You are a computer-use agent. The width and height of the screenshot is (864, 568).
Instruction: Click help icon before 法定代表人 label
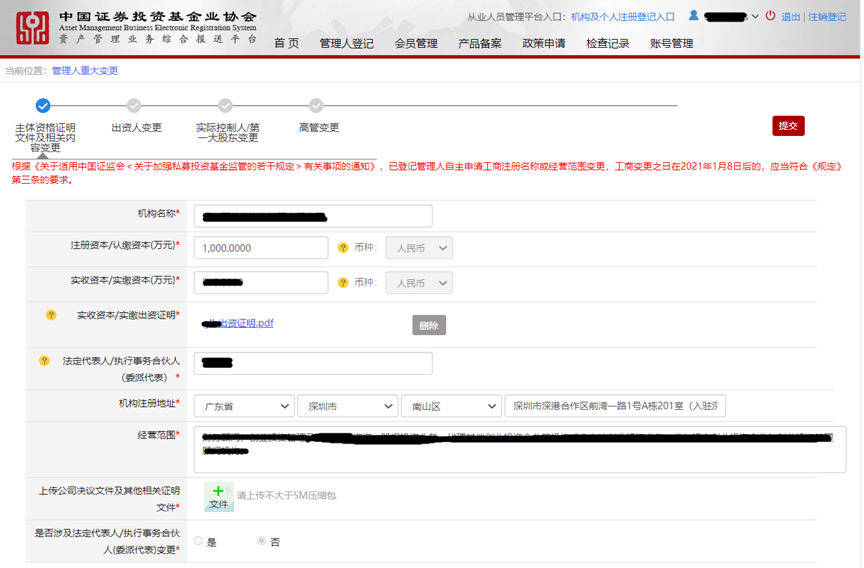coord(44,361)
